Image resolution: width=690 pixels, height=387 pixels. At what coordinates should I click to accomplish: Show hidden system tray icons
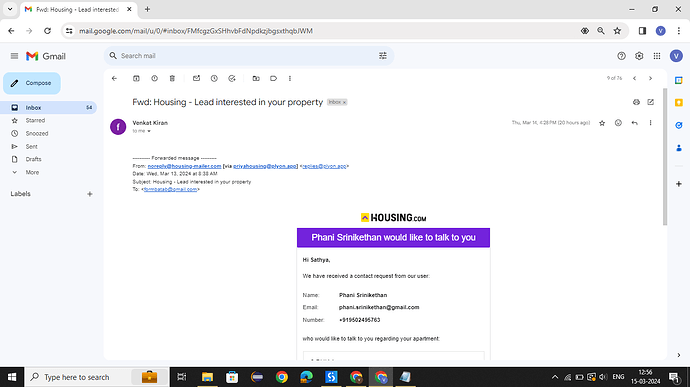click(555, 377)
